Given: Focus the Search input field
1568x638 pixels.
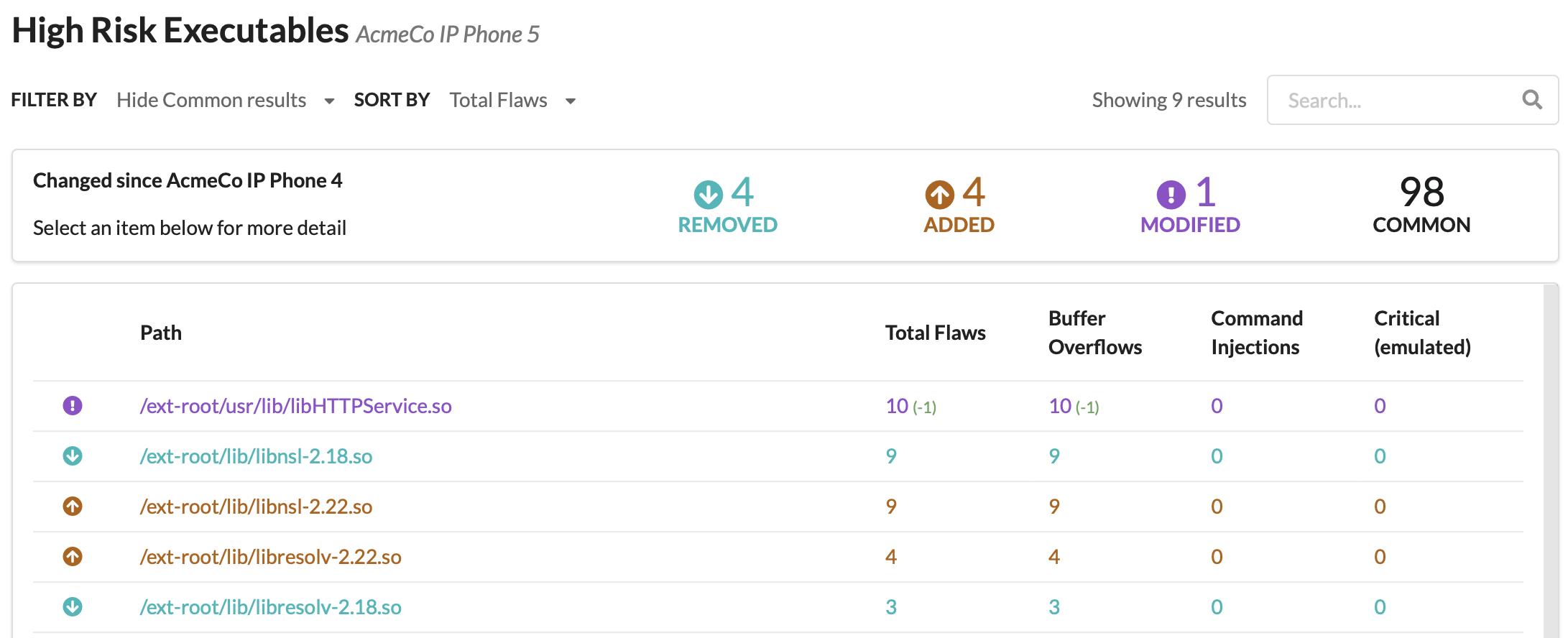Looking at the screenshot, I should point(1394,100).
